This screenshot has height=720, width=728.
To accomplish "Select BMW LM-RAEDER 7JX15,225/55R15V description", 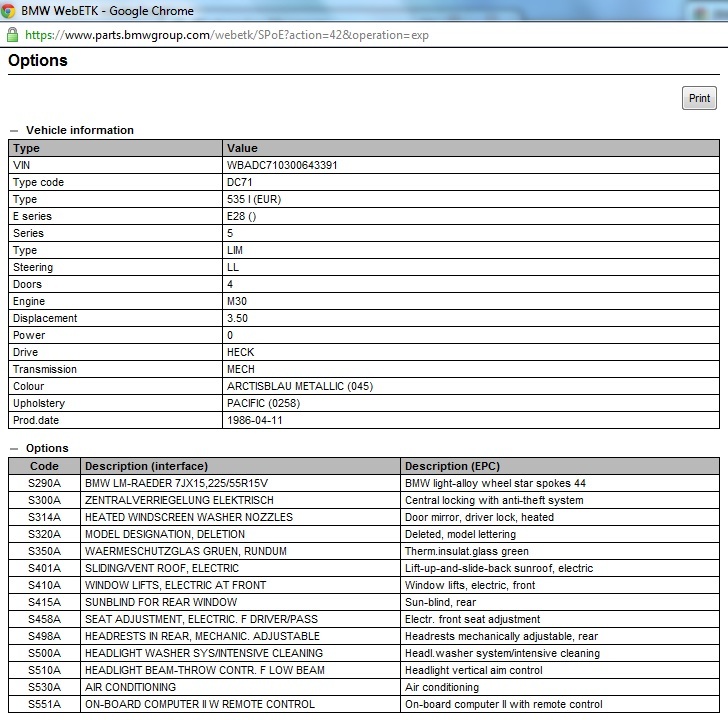I will pos(176,483).
